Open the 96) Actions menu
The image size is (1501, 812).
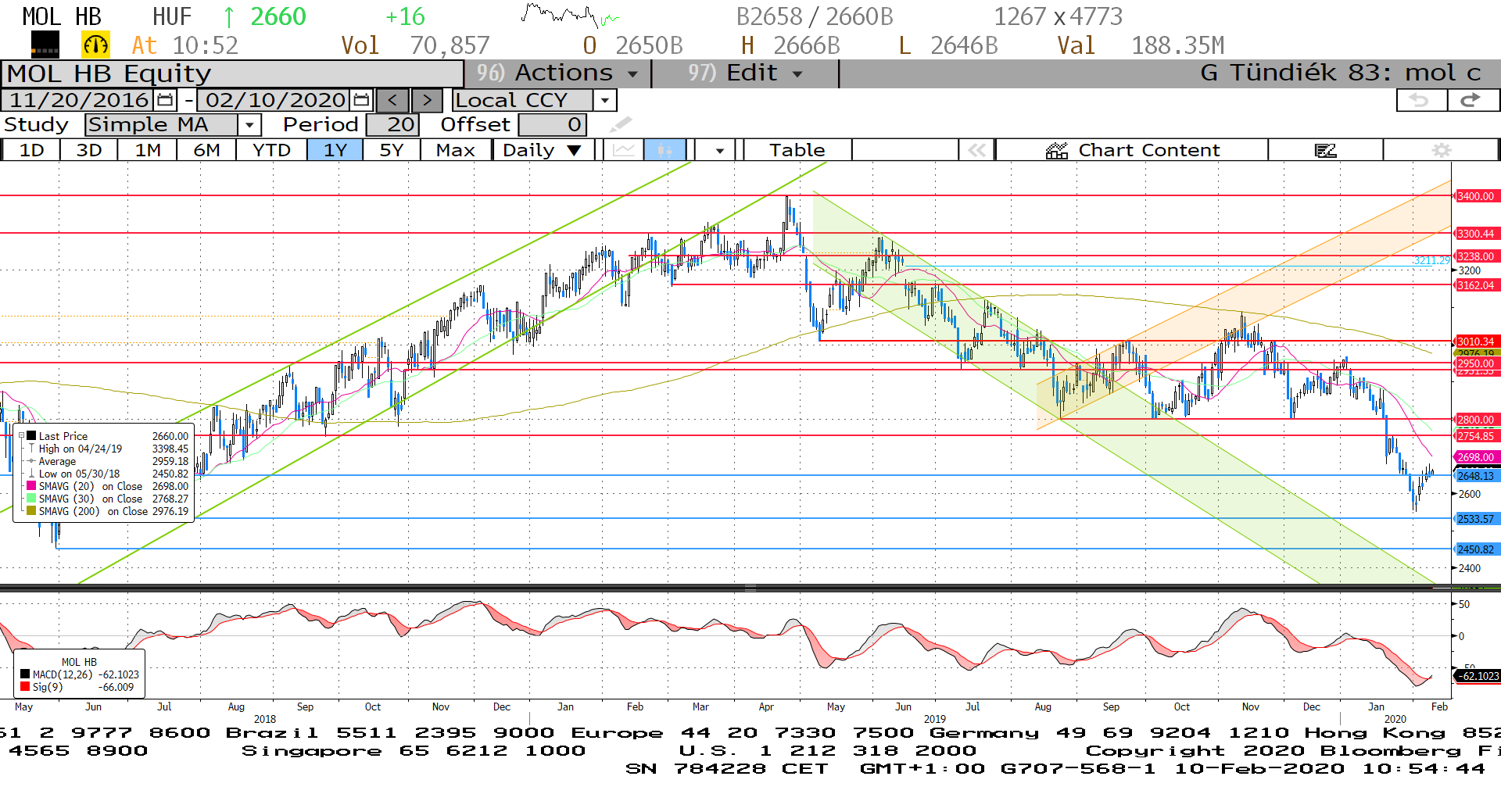(x=557, y=73)
